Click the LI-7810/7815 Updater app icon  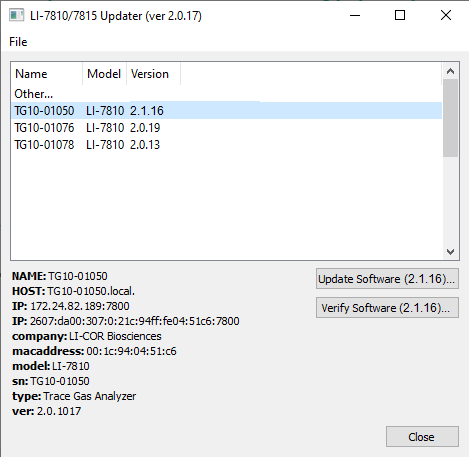17,15
